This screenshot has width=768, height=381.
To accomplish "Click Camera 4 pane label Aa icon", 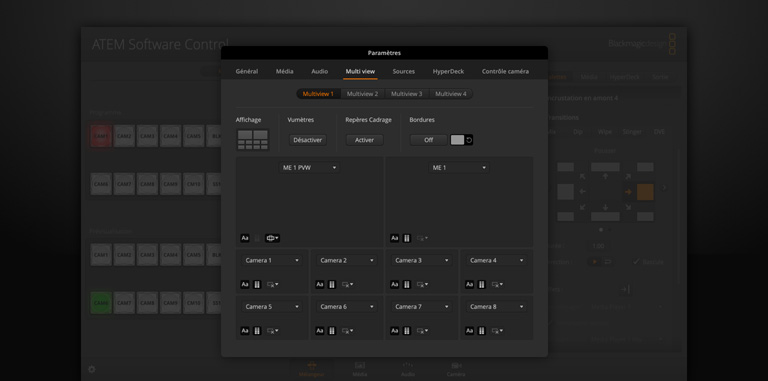I will click(470, 284).
